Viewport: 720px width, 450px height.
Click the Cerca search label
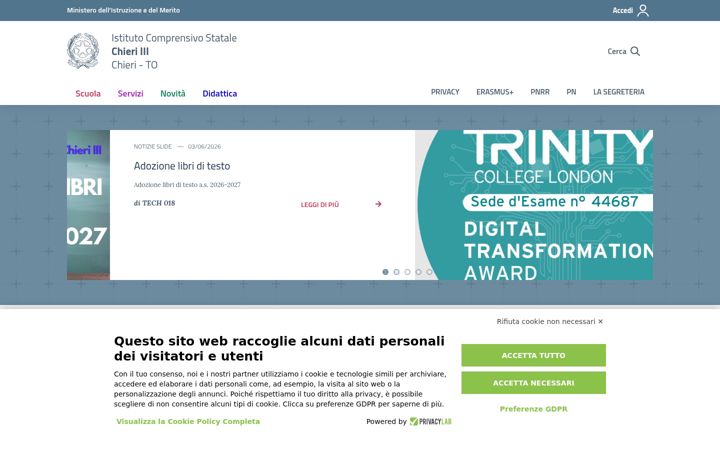point(617,51)
